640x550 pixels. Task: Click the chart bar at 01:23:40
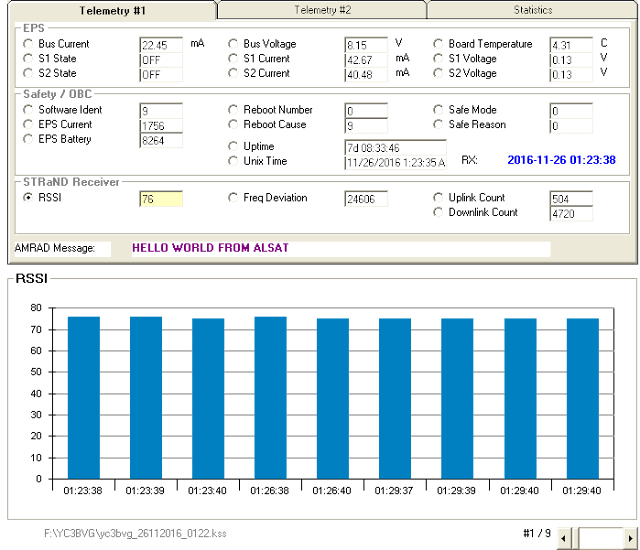click(x=208, y=399)
